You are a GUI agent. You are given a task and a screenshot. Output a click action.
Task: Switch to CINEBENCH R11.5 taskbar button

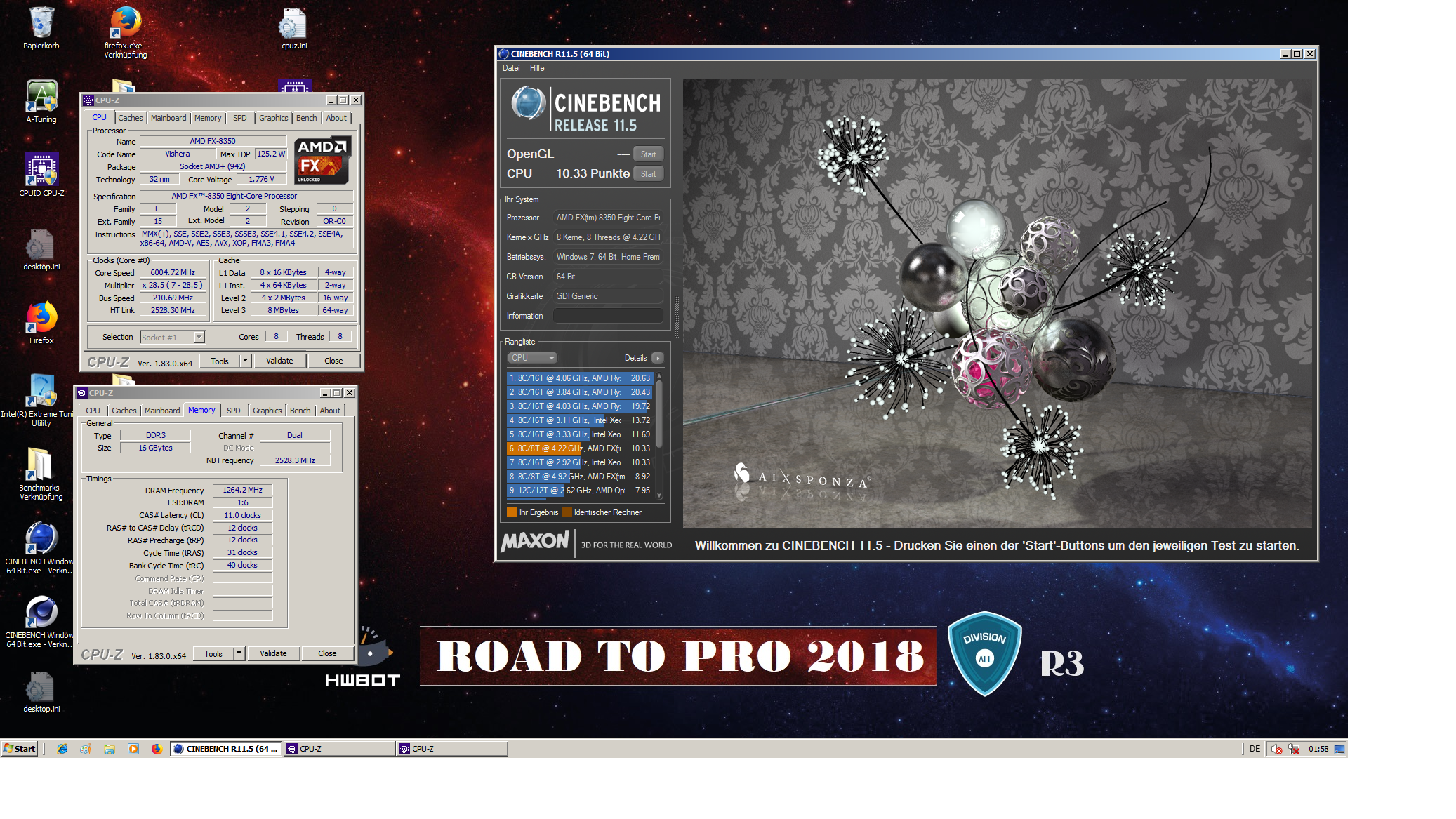(226, 749)
